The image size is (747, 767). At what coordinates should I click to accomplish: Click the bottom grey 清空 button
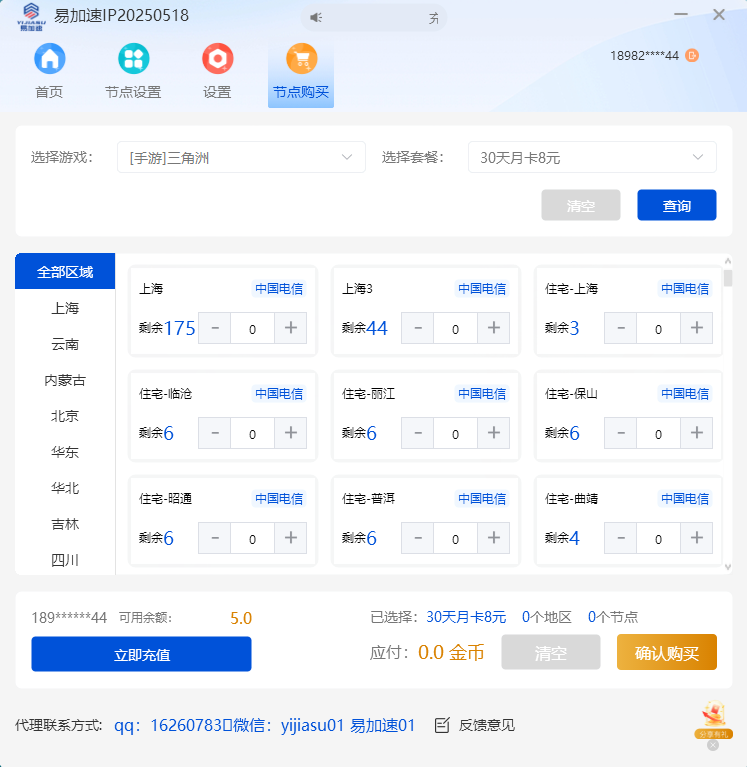tap(551, 653)
